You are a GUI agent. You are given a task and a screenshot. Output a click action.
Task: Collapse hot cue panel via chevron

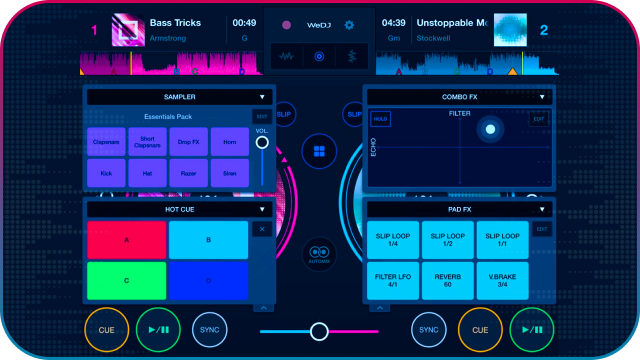tap(264, 308)
